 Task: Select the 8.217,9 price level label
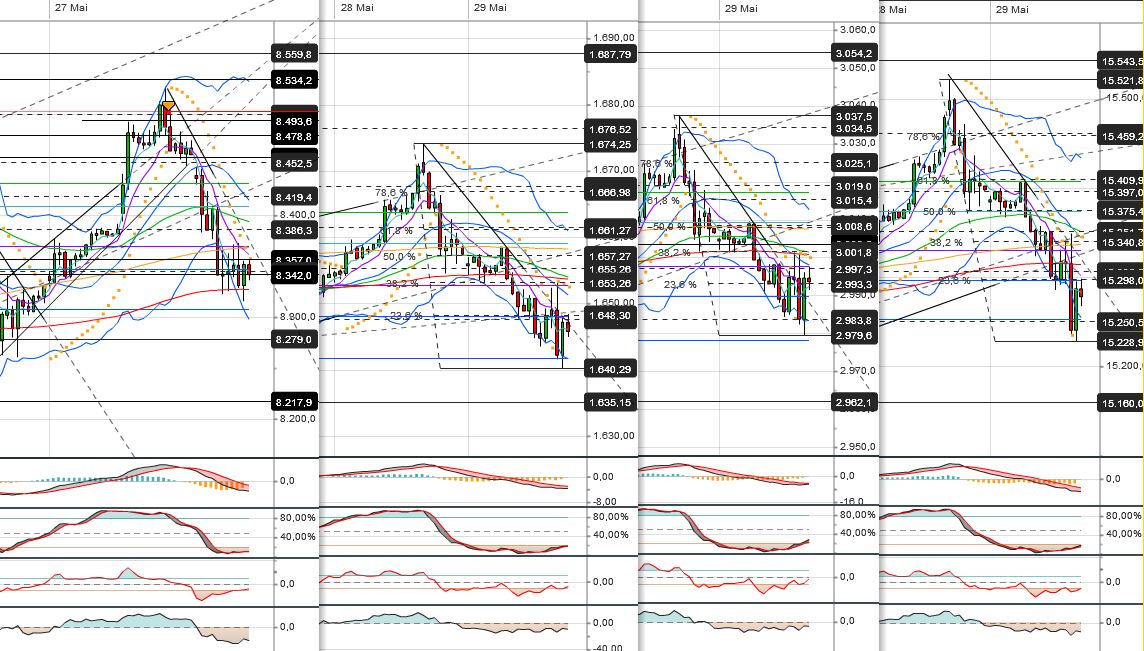295,402
